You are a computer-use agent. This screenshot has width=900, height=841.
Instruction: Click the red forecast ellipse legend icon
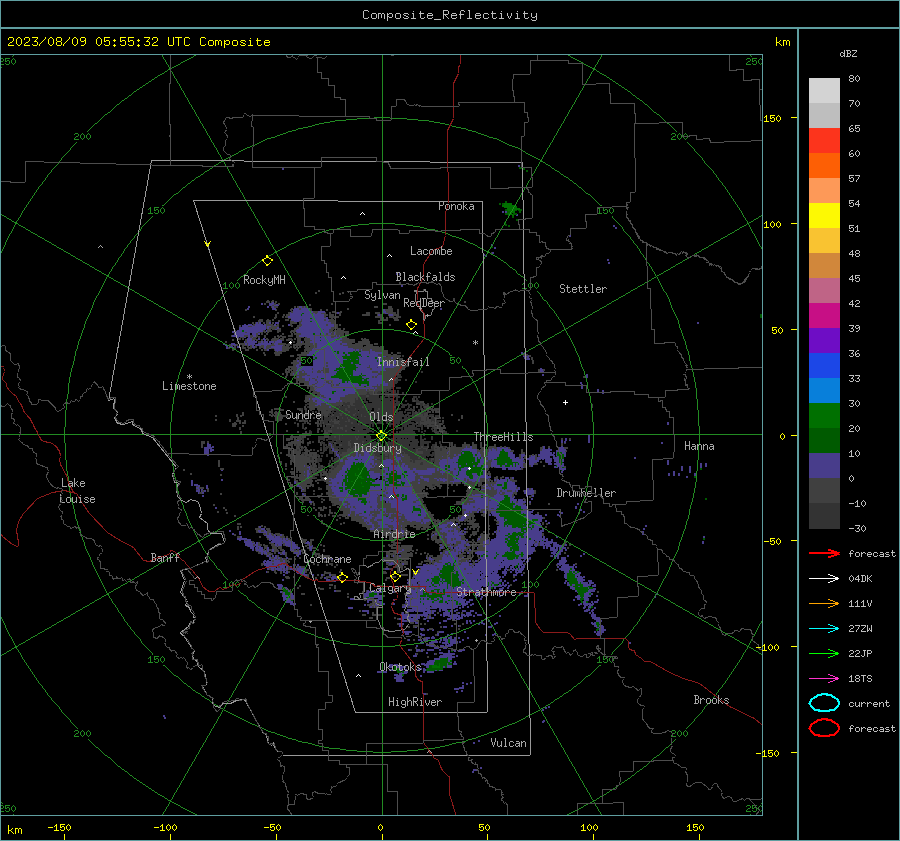click(824, 728)
